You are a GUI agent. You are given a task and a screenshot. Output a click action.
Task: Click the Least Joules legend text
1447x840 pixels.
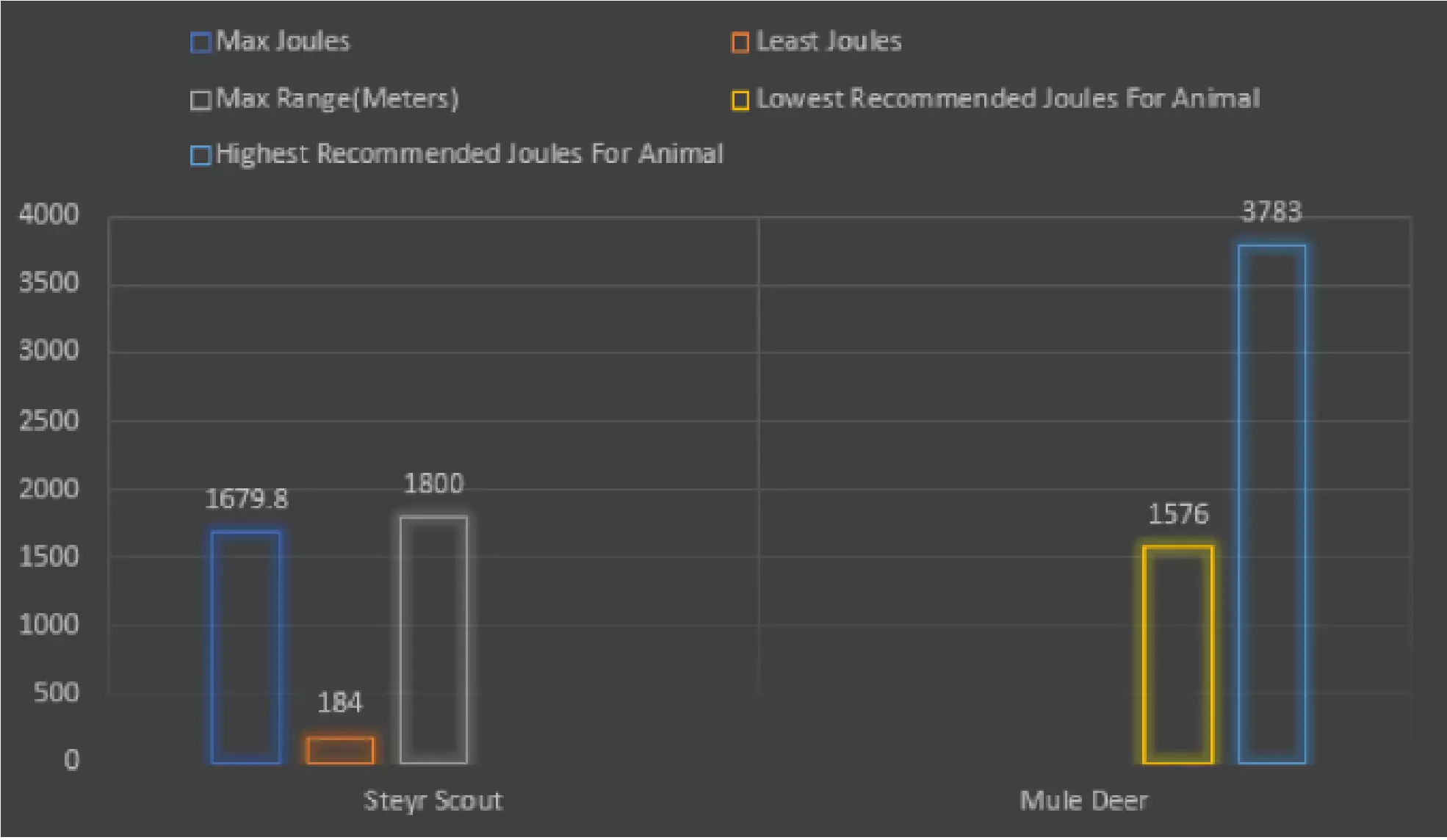(829, 42)
